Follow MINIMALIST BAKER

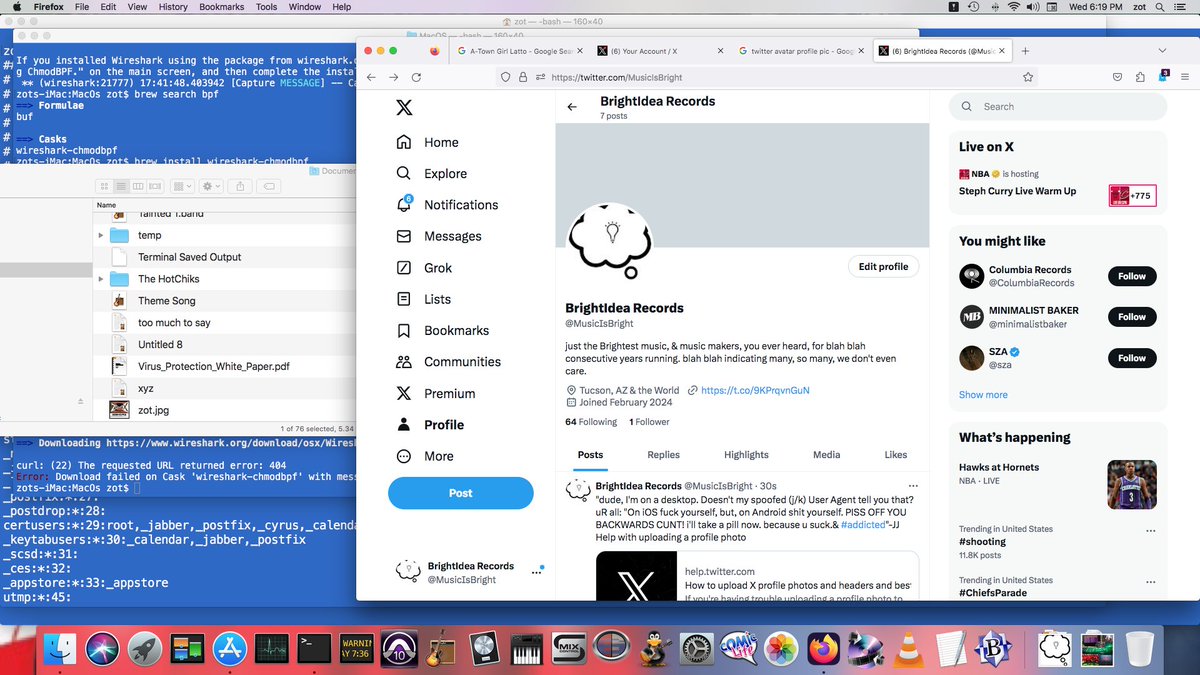(1132, 317)
